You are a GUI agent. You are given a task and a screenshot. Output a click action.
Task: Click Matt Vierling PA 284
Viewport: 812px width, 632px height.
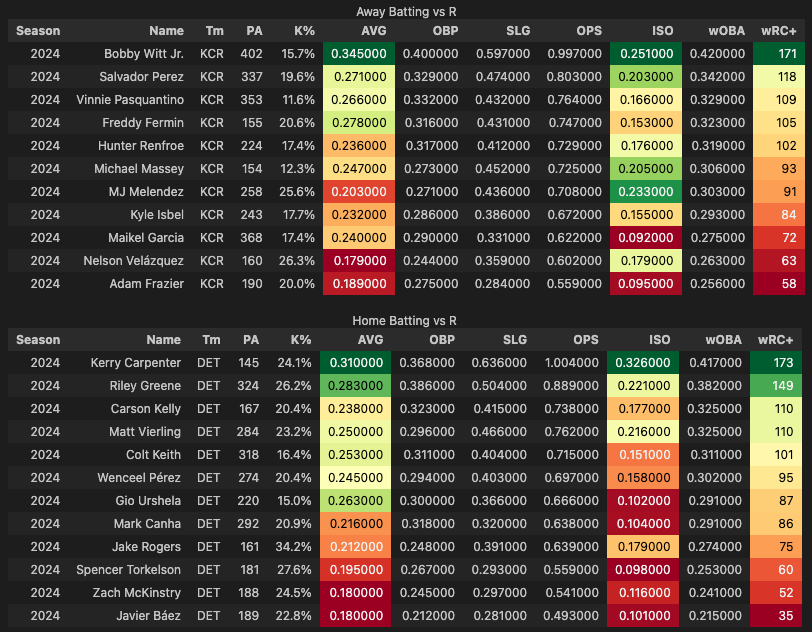pyautogui.click(x=248, y=432)
